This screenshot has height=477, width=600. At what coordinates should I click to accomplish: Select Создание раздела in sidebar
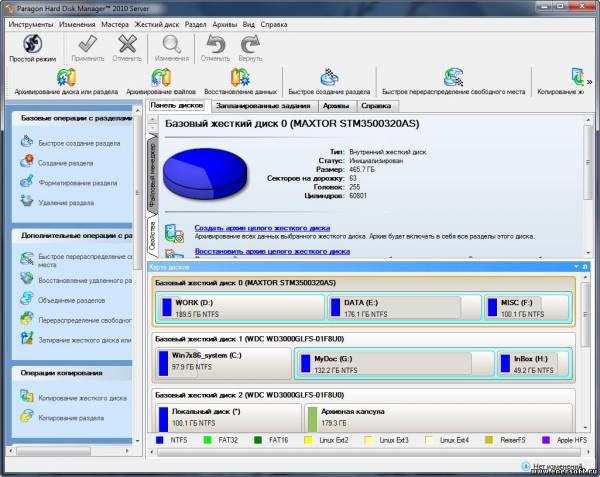(57, 162)
